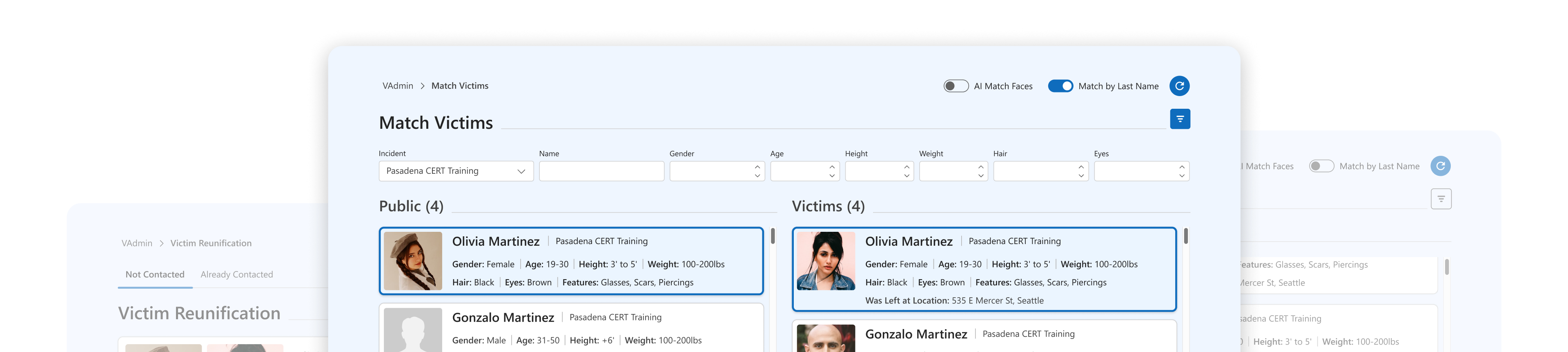Click the Public list scrollbar

pos(773,235)
